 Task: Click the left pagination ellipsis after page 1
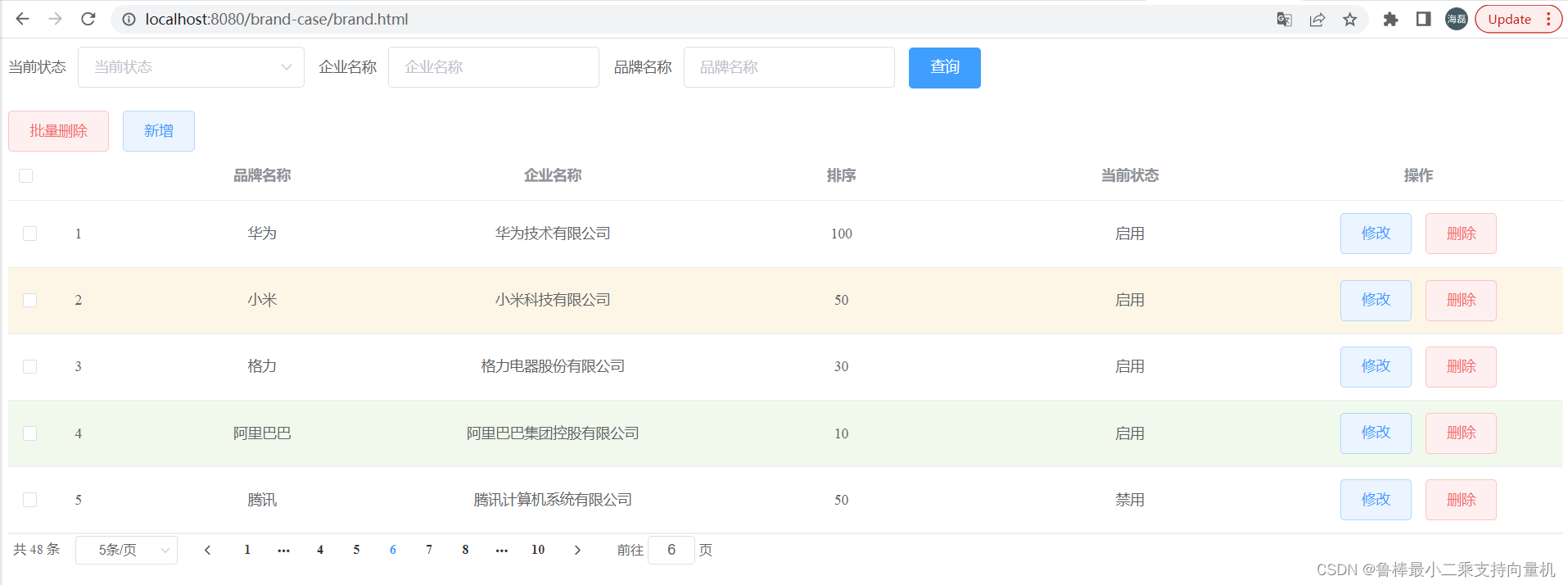[x=283, y=550]
